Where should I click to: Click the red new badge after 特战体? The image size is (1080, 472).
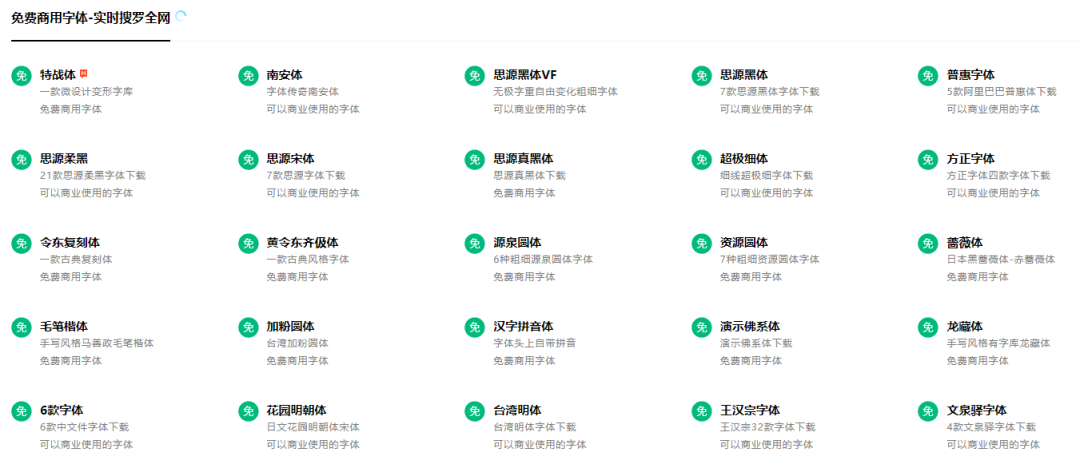pos(84,72)
